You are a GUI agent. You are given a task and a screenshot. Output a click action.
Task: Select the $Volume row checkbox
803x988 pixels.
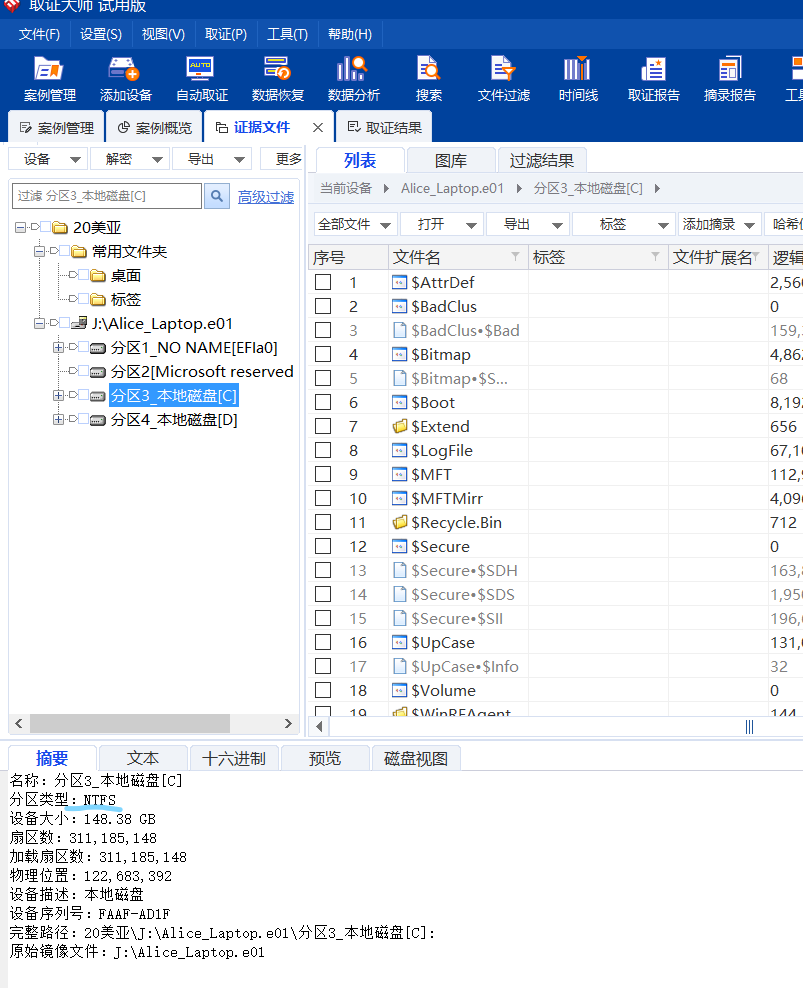pos(321,690)
